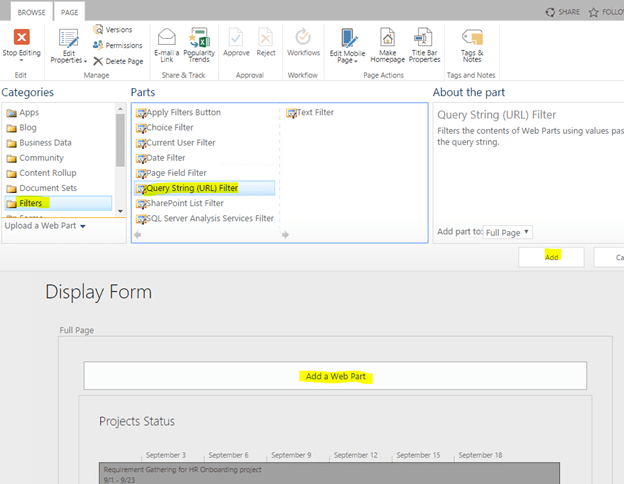Viewport: 624px width, 484px height.
Task: Select the Apps category folder
Action: click(23, 113)
